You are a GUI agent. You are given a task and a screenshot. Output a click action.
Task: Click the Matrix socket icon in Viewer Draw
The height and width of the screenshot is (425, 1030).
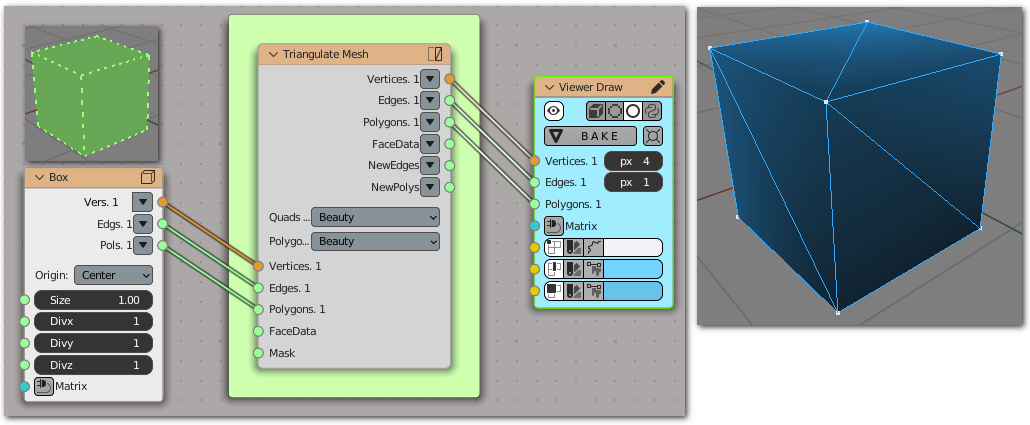(554, 226)
